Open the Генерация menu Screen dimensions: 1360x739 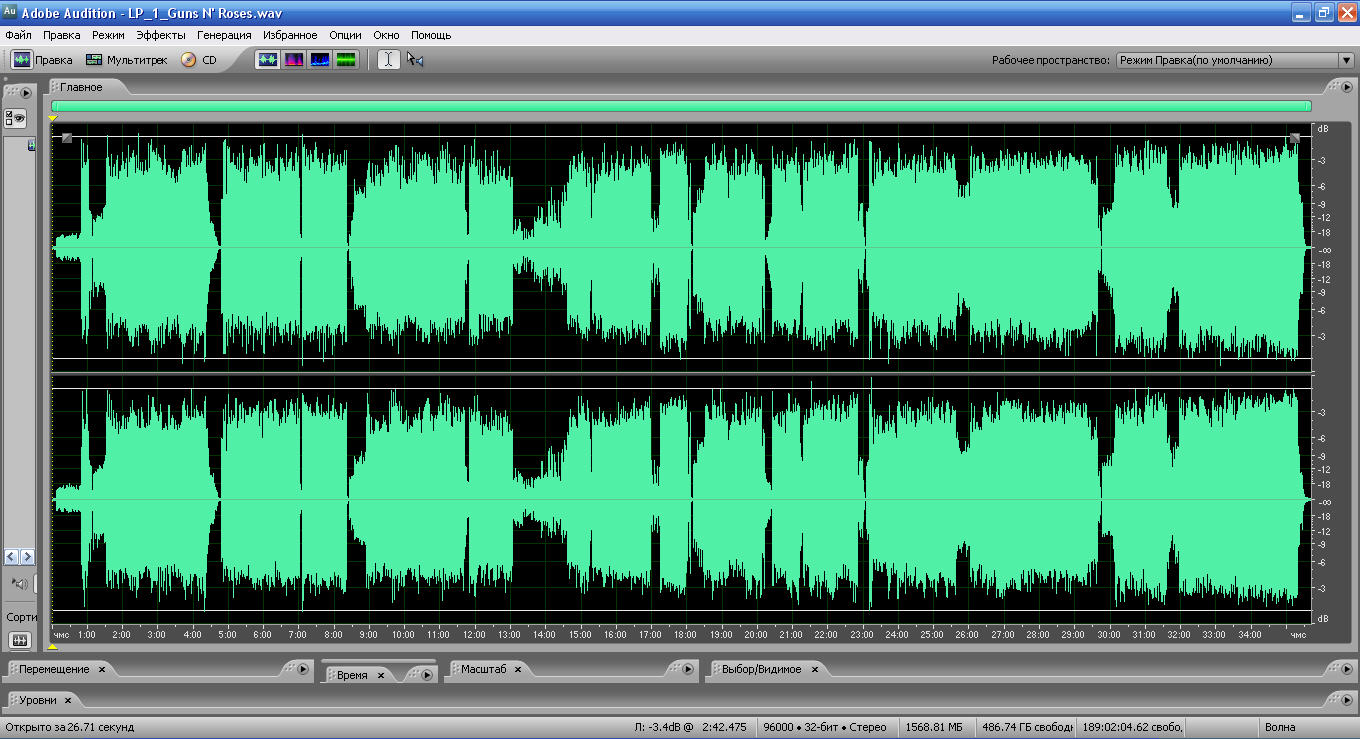[x=224, y=35]
